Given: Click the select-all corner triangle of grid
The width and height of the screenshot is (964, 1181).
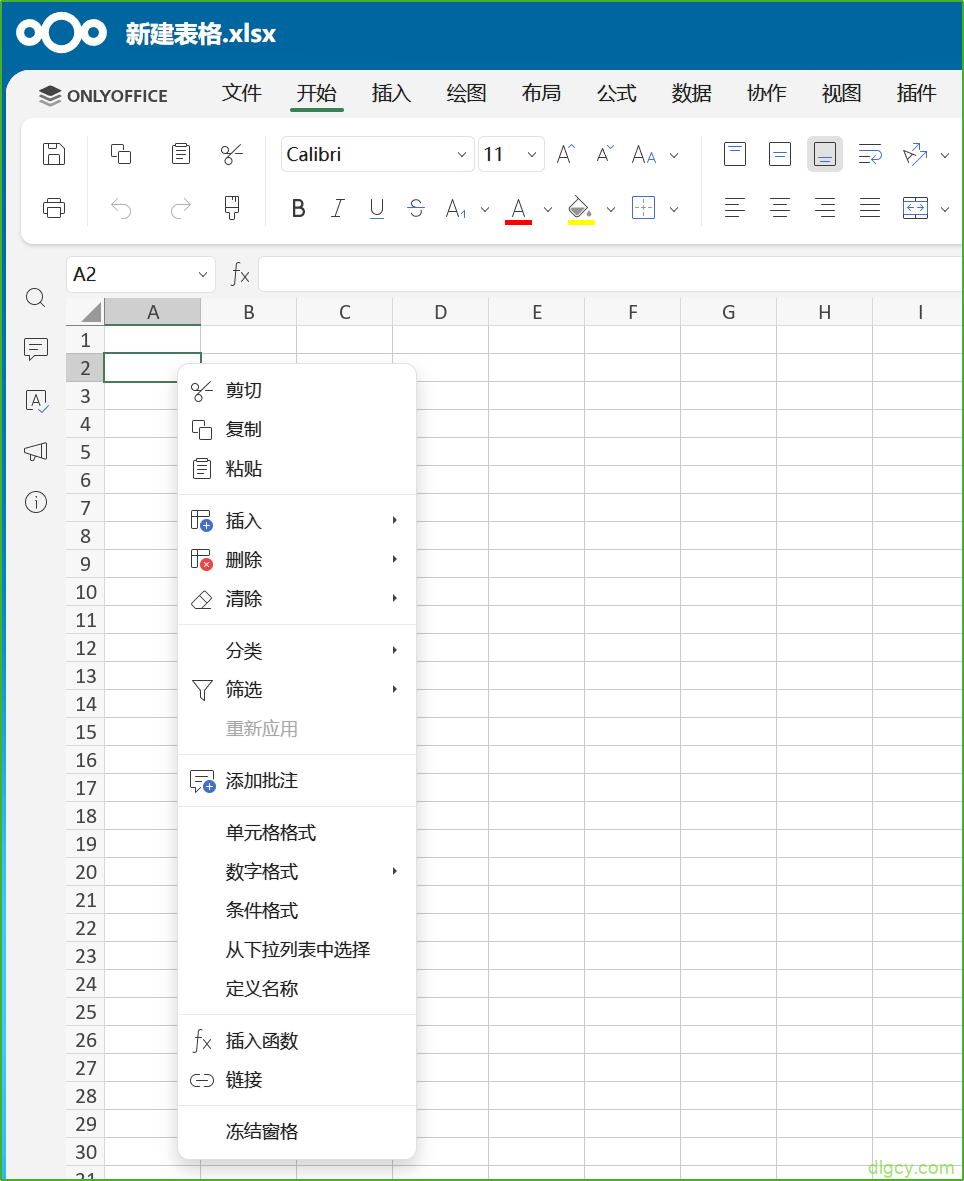Looking at the screenshot, I should pyautogui.click(x=85, y=312).
